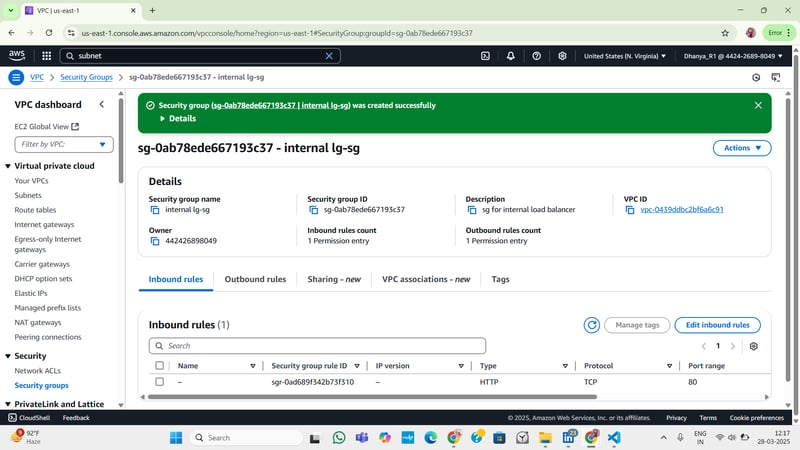The image size is (800, 450).
Task: Click the inbound rules search field
Action: (317, 346)
